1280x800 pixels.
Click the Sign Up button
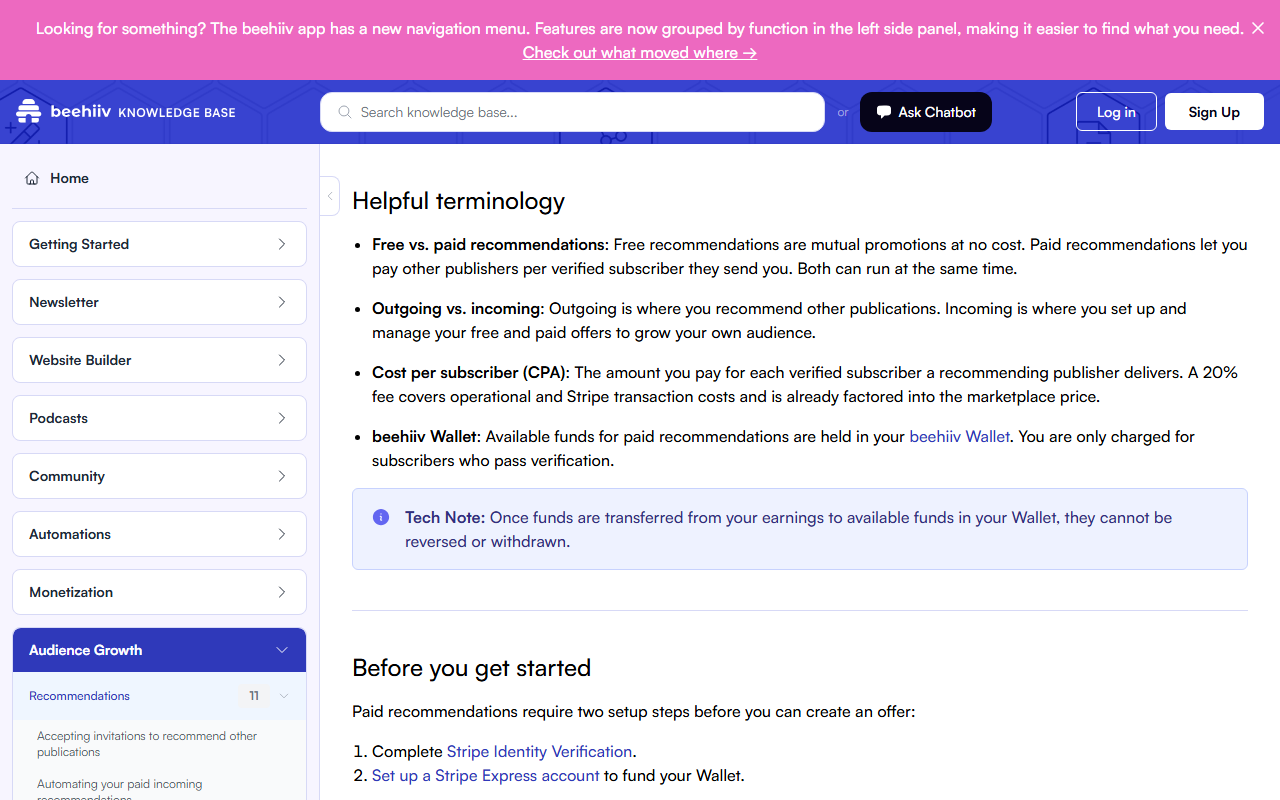[x=1214, y=112]
